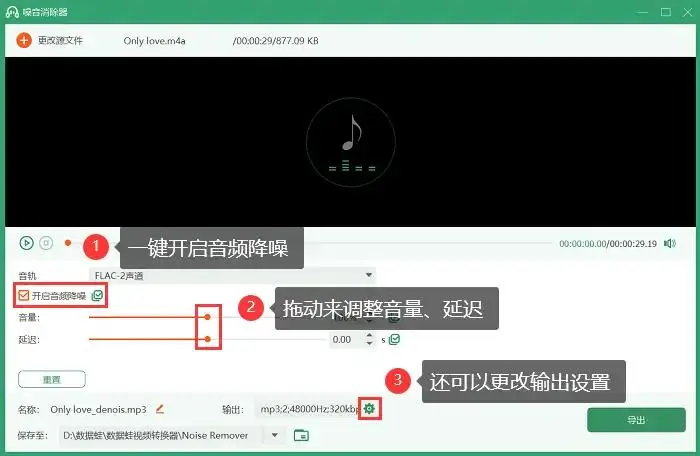
Task: Open output settings with the green gear icon
Action: tap(369, 409)
